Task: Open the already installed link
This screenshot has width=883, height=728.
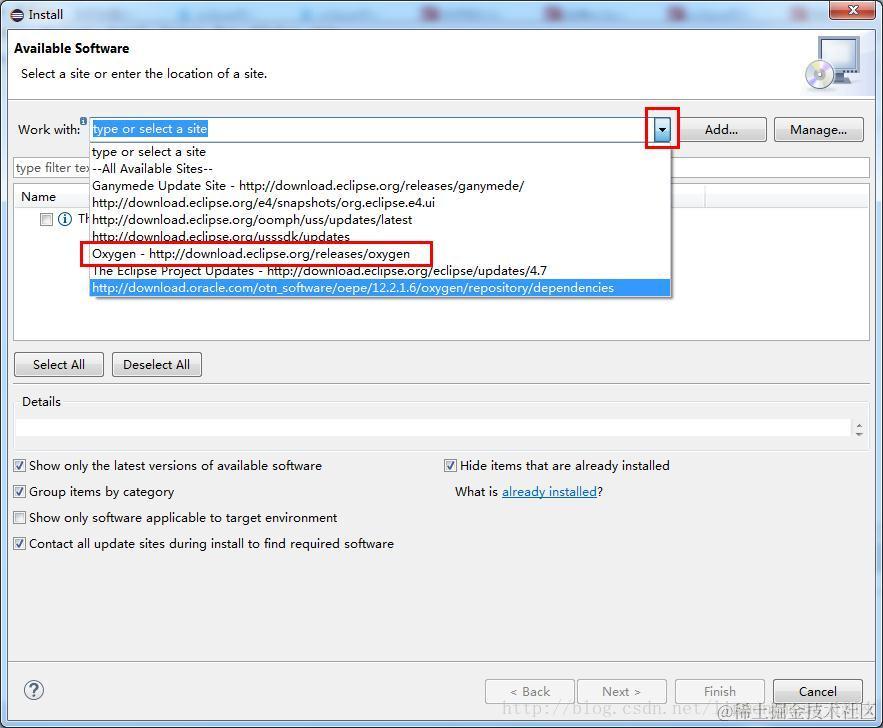Action: [549, 492]
